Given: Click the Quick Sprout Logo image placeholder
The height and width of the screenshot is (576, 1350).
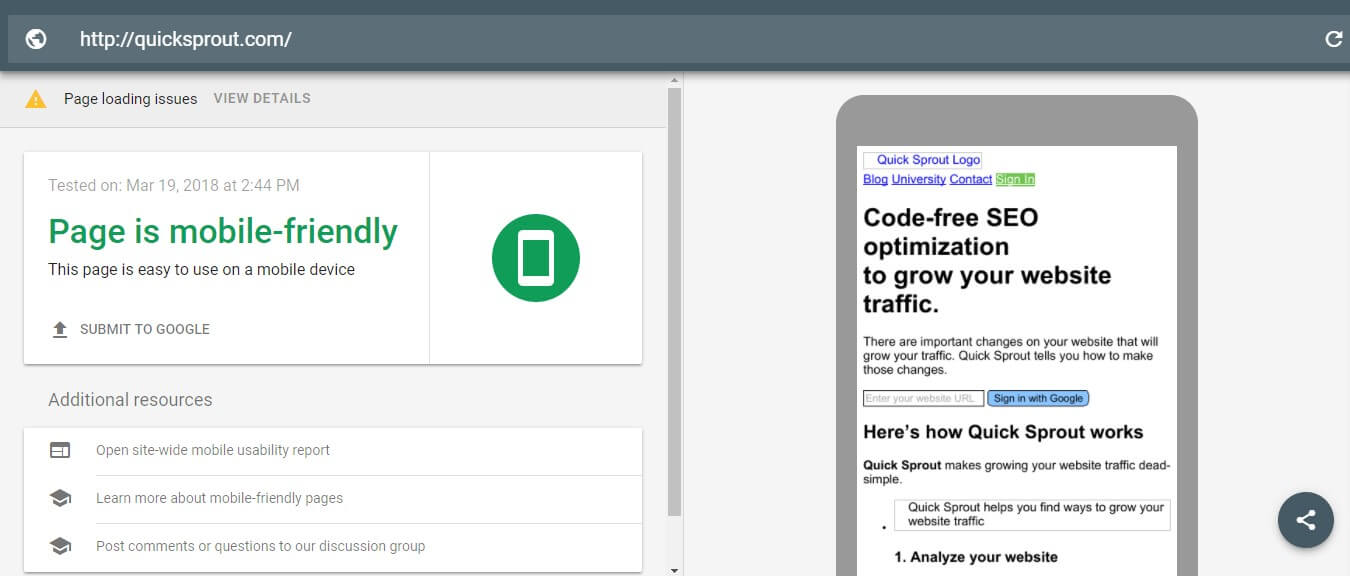Looking at the screenshot, I should tap(922, 160).
